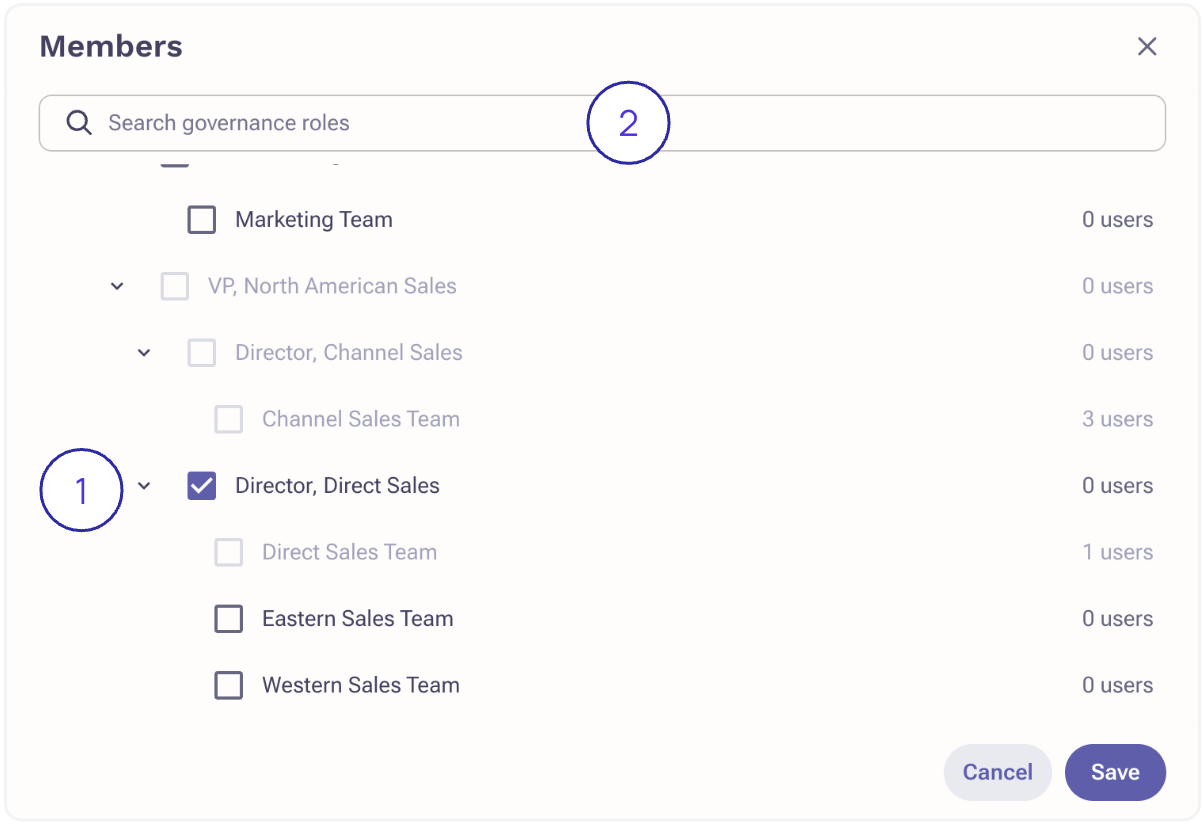Collapse the Director, Direct Sales node
The height and width of the screenshot is (824, 1204).
[x=144, y=486]
